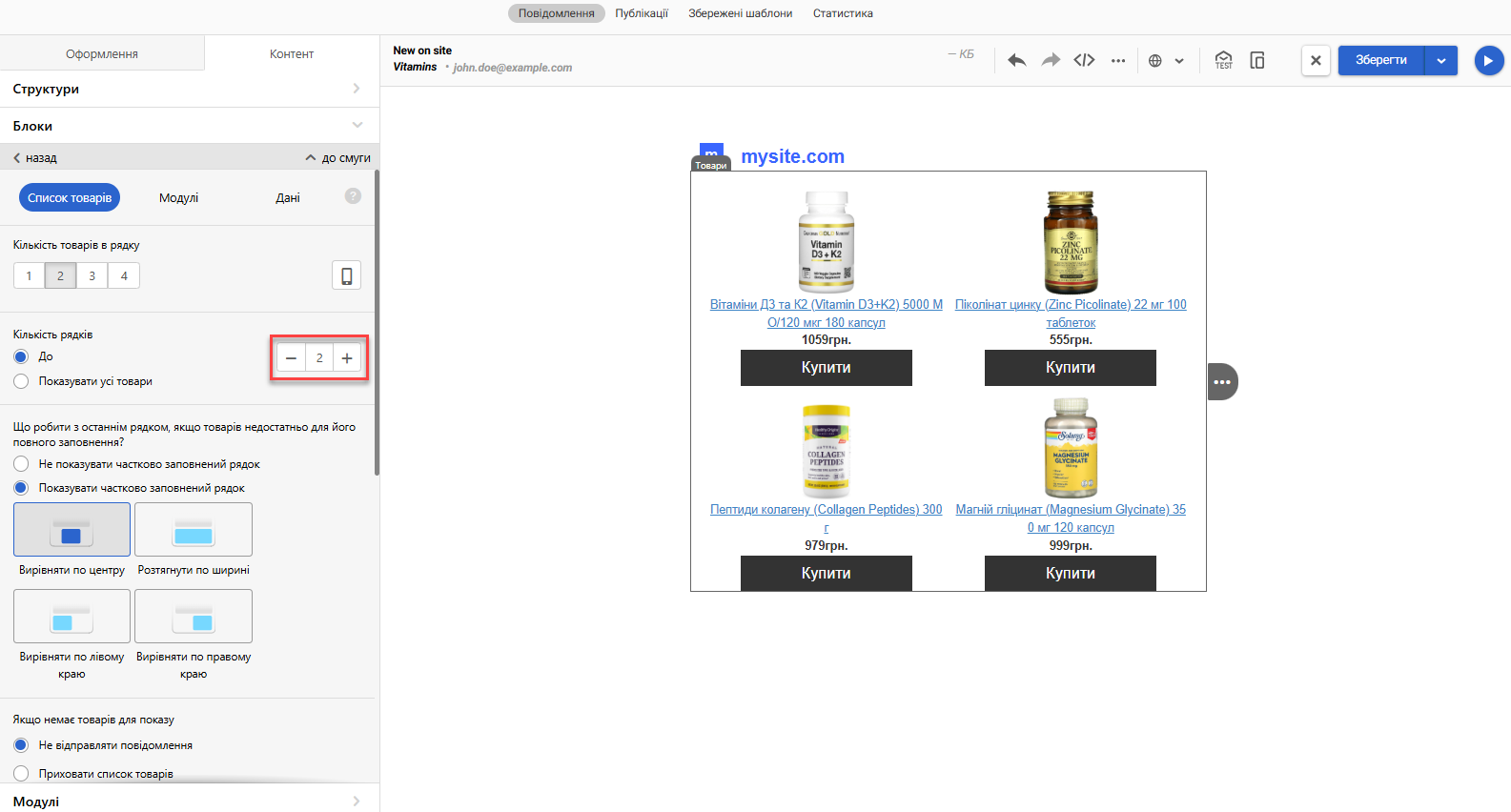Switch to Оформлення panel tab
Image resolution: width=1511 pixels, height=812 pixels.
[102, 53]
